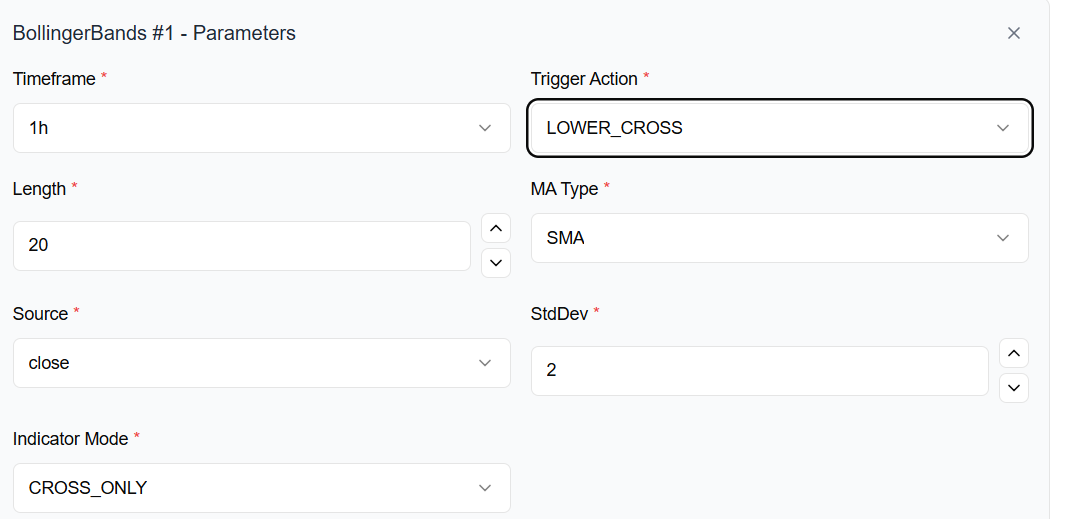Click into the Length input field
Screen dimensions: 1066x519
click(240, 246)
